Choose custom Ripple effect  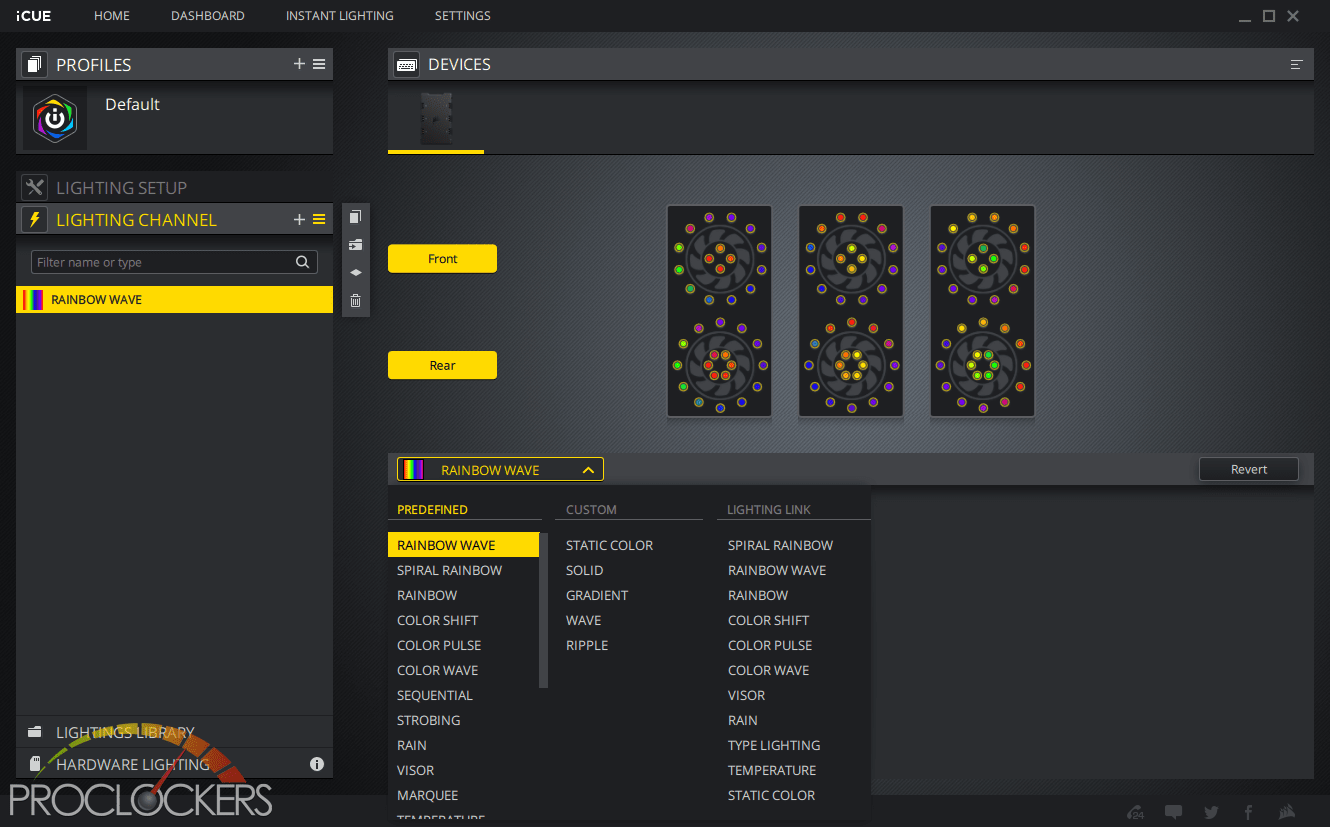(587, 645)
